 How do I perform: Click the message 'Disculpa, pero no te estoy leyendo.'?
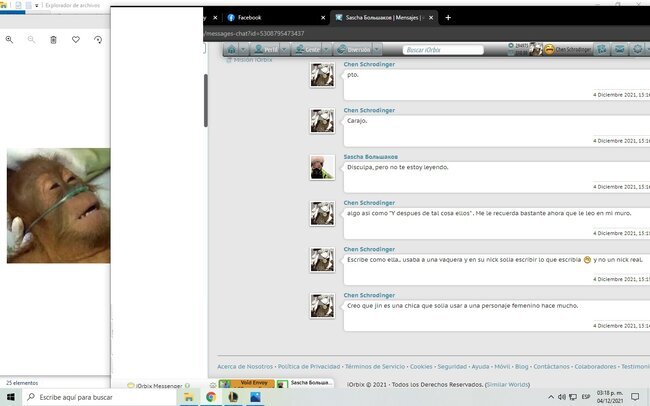click(398, 167)
